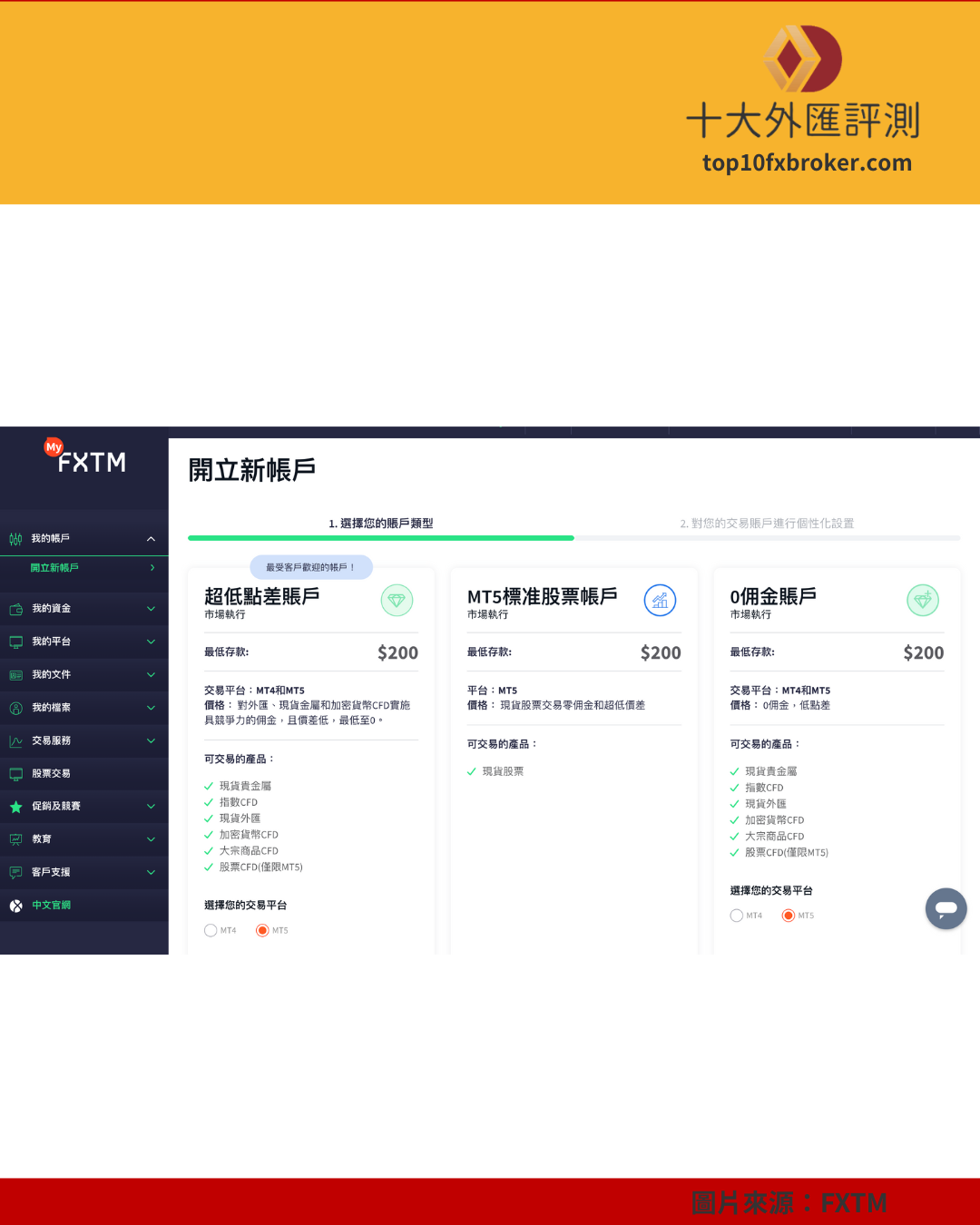Viewport: 980px width, 1225px height.
Task: Expand the 我的資金 chevron
Action: click(x=151, y=609)
